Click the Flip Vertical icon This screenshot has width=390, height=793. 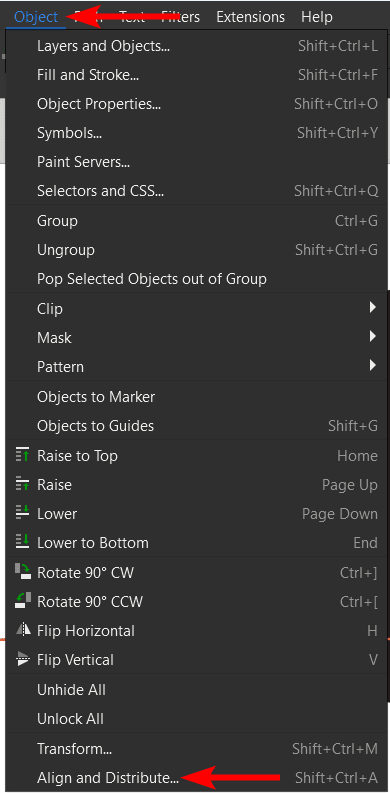click(23, 659)
